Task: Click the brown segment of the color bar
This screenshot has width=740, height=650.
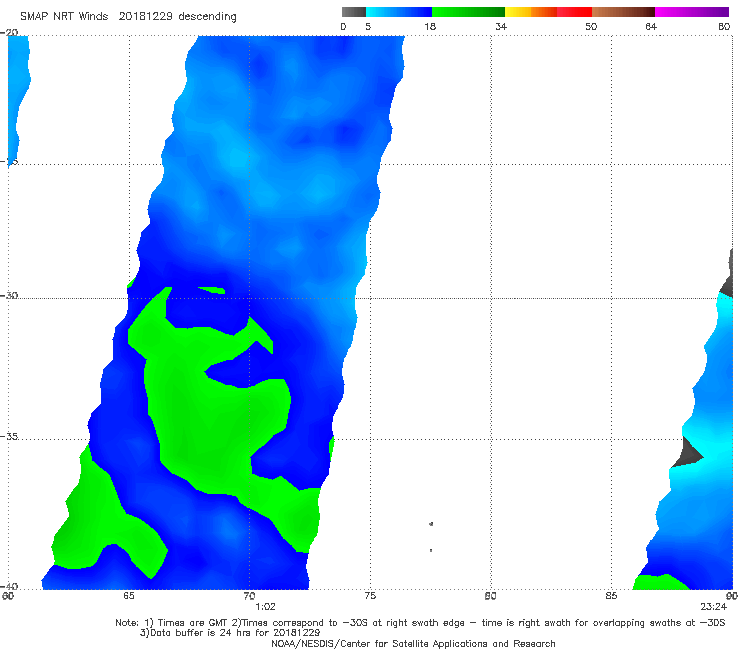Action: click(x=623, y=12)
